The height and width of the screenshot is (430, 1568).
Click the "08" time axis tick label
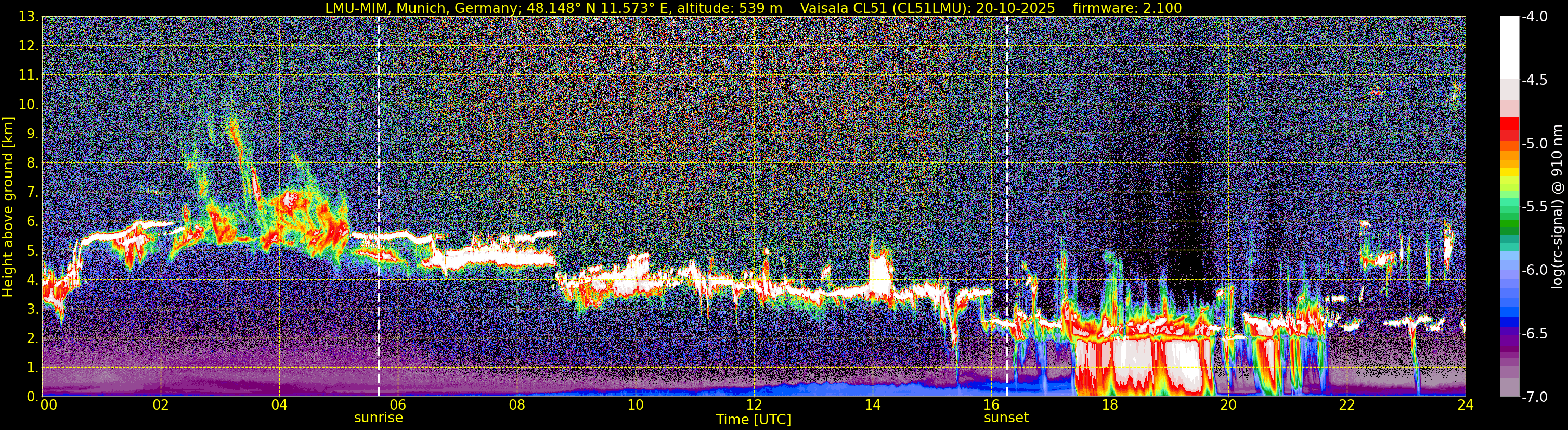517,404
